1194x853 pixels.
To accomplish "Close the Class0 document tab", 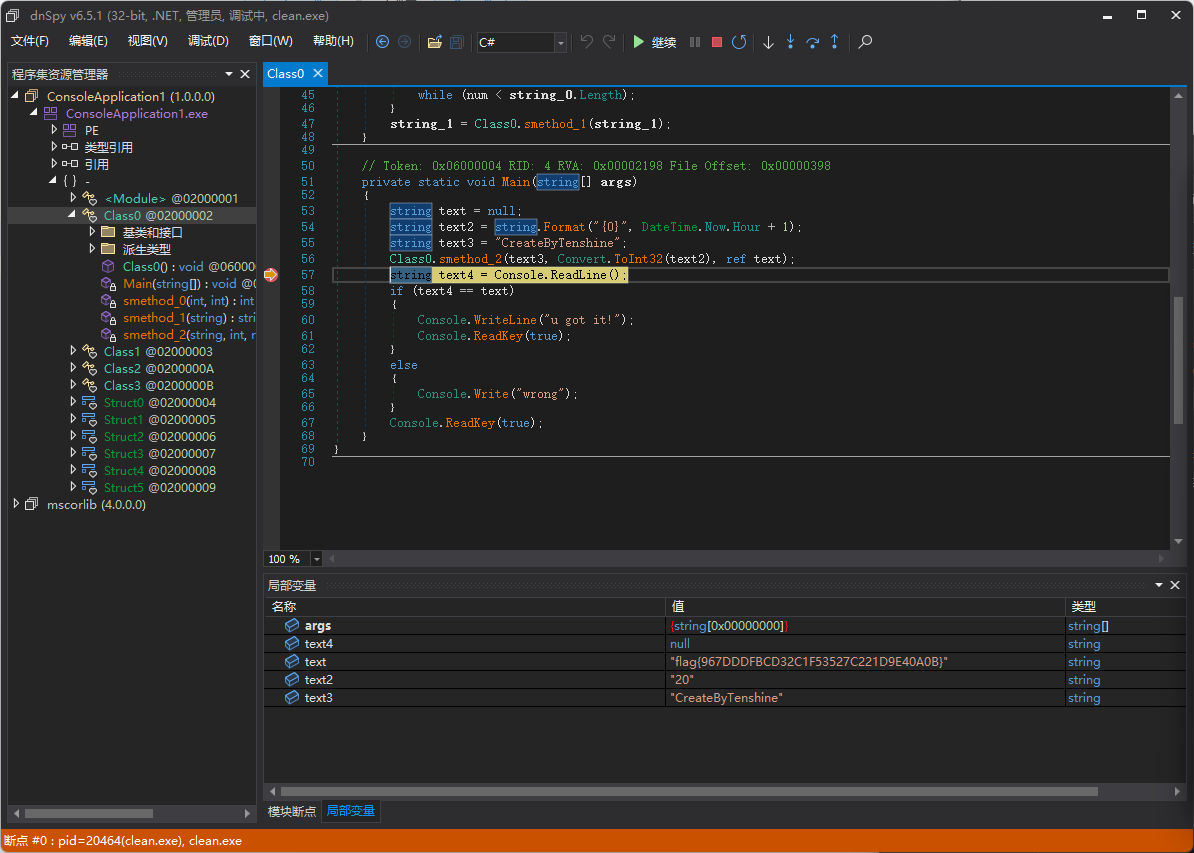I will [318, 73].
